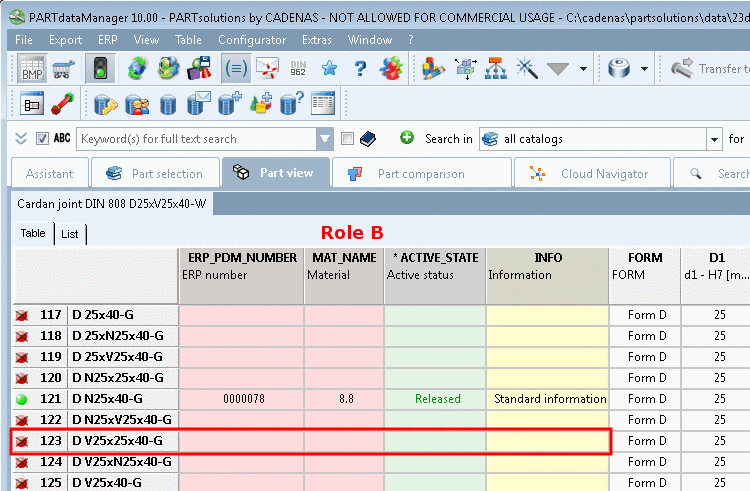Select the Table sub-tab

click(x=33, y=233)
